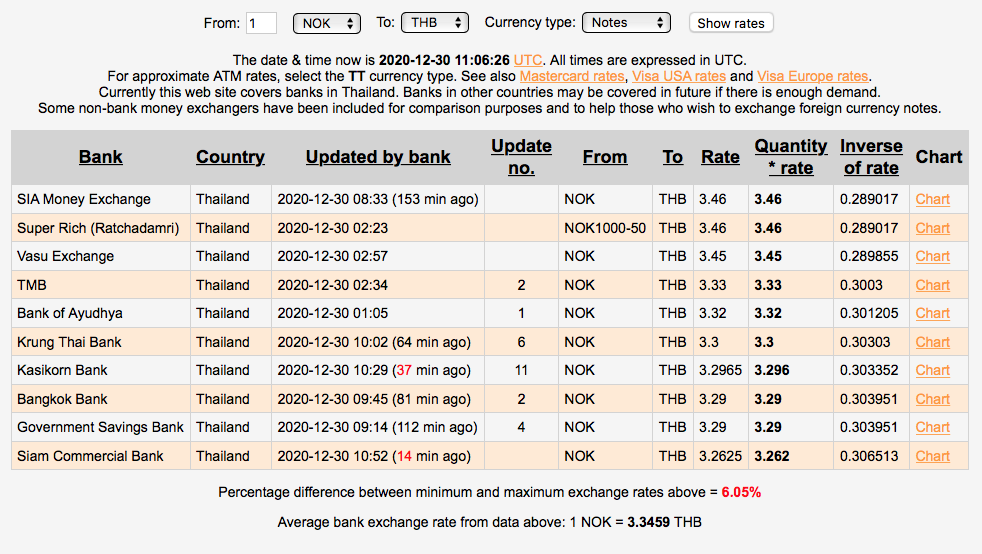Sort by Inverse of rate header

click(871, 157)
